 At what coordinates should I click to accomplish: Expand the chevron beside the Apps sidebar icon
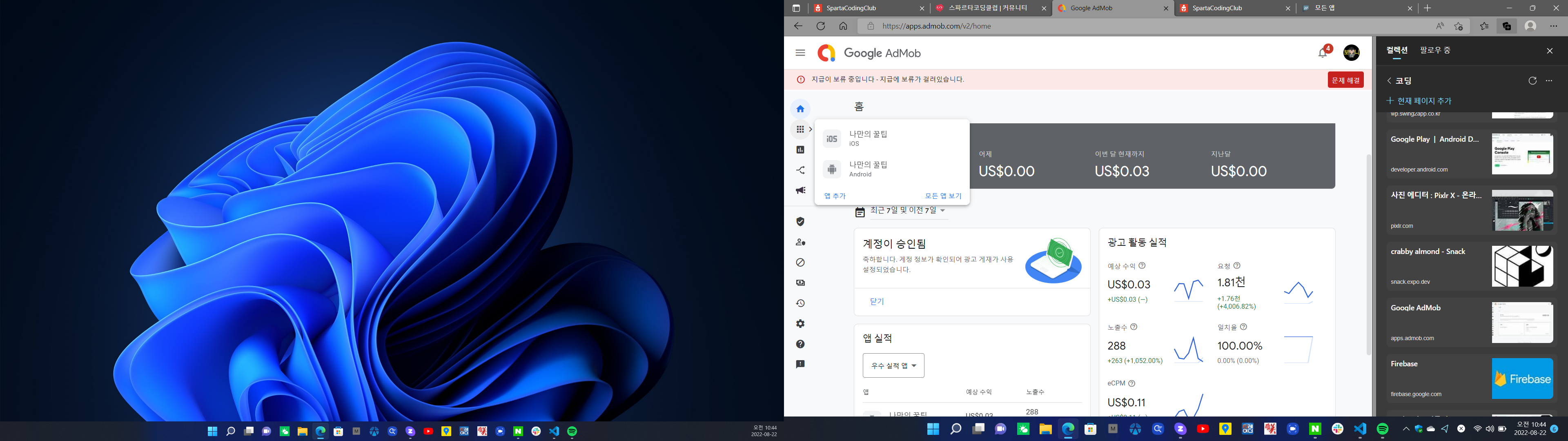pyautogui.click(x=810, y=129)
